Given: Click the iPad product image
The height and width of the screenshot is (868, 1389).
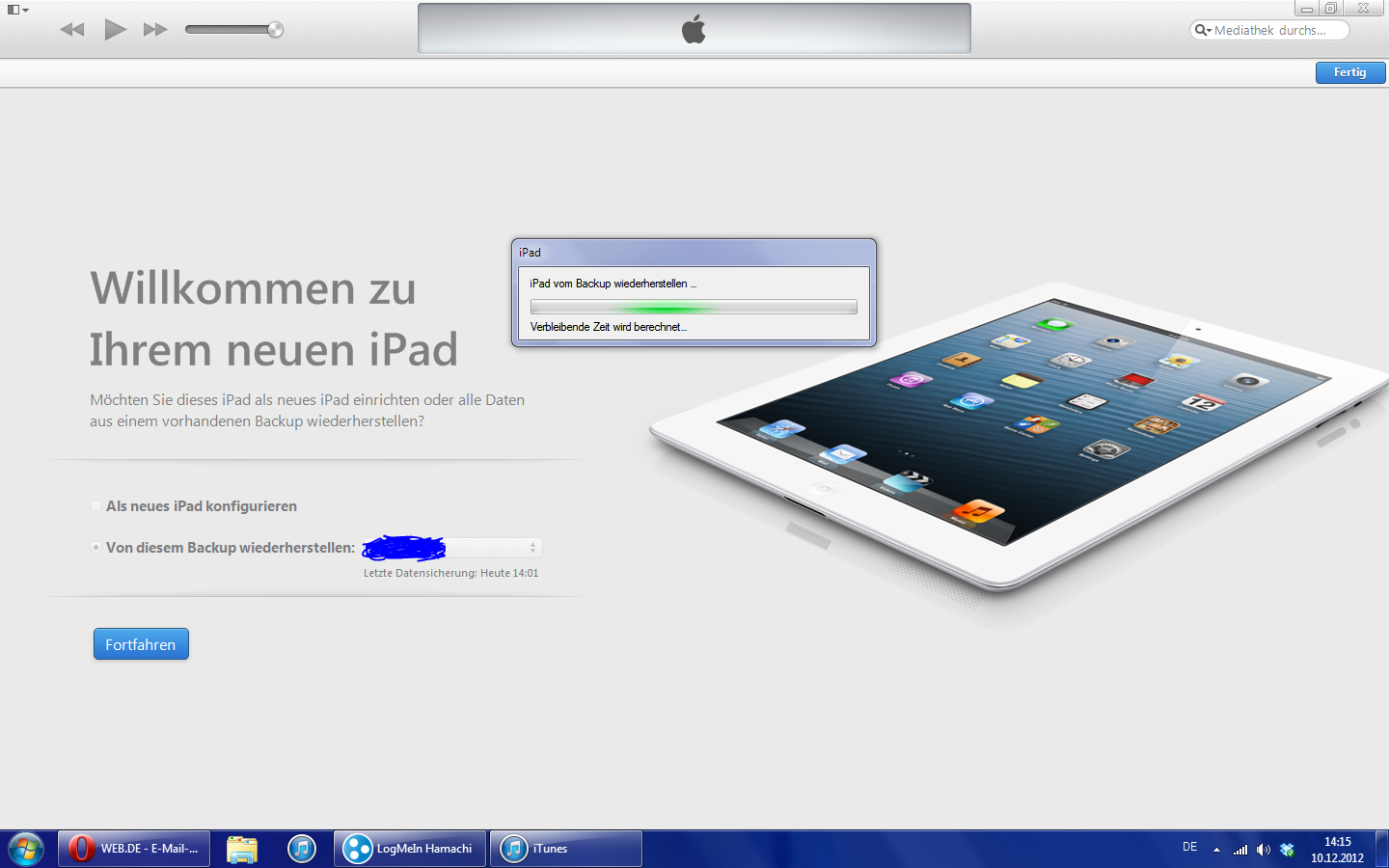Looking at the screenshot, I should 1021,439.
